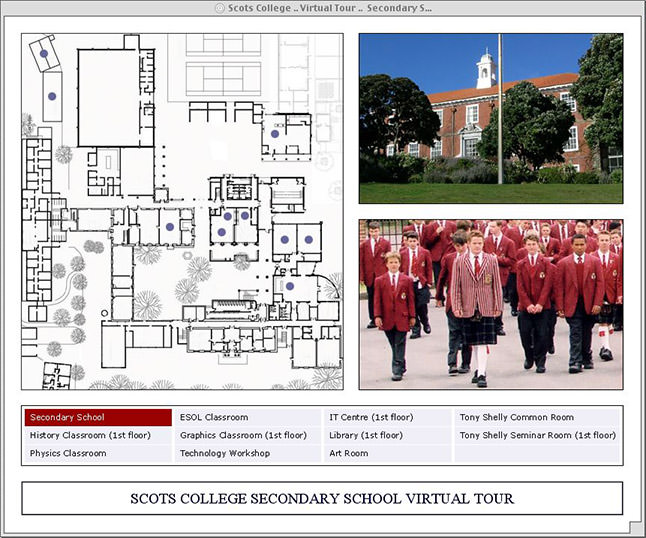Viewport: 646px width, 538px height.
Task: Open Tony Shelly Seminar Room (1st floor)
Action: coord(537,435)
